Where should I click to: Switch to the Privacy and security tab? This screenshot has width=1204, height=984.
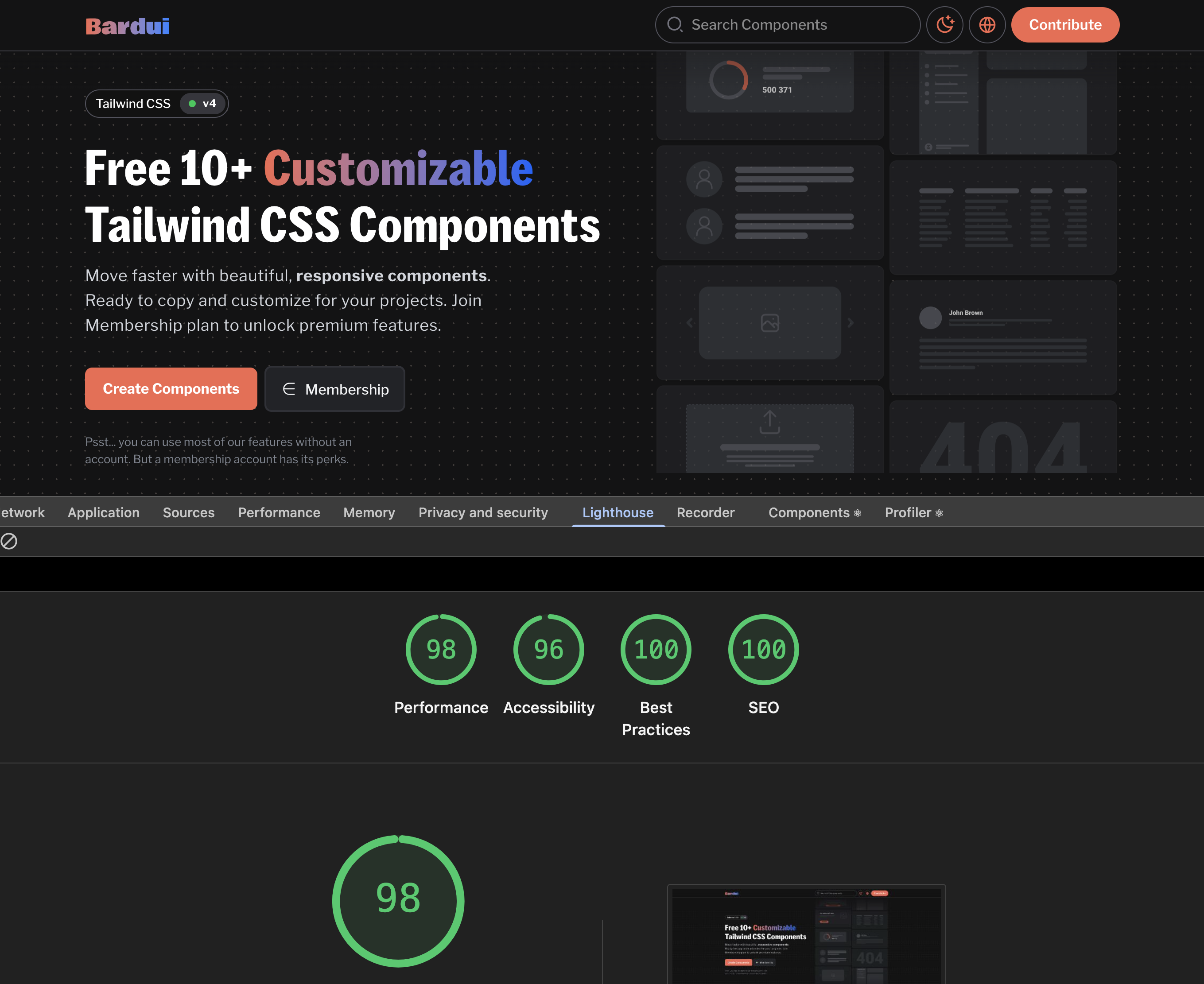(x=483, y=512)
